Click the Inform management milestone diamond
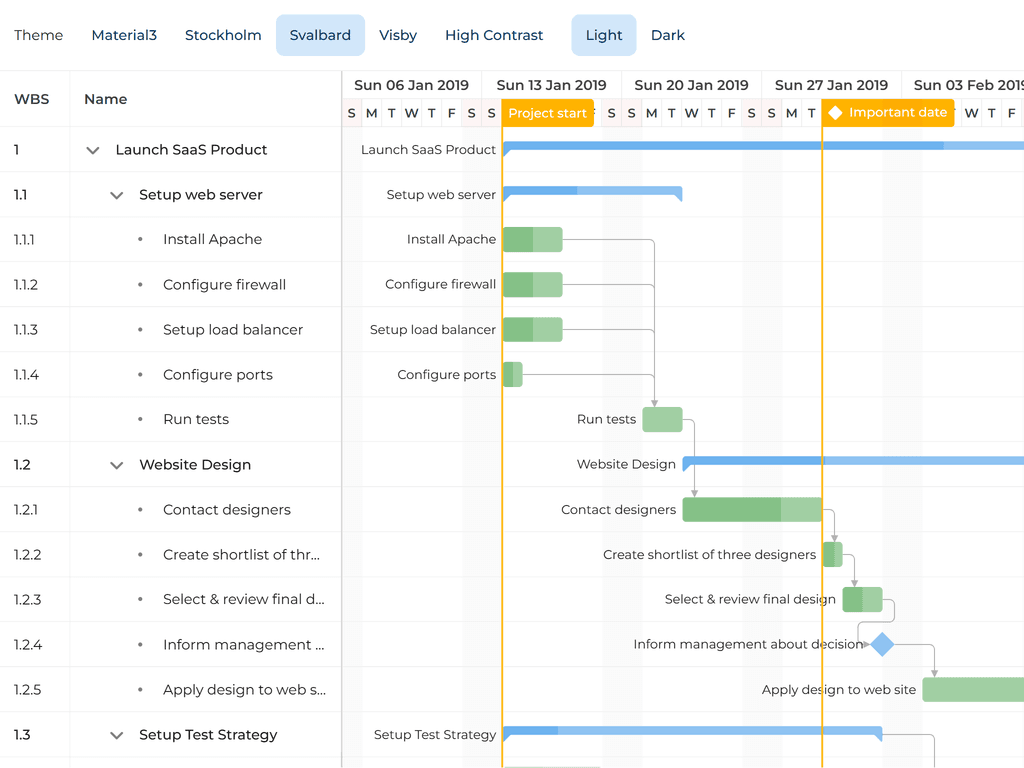Image resolution: width=1024 pixels, height=768 pixels. 881,644
